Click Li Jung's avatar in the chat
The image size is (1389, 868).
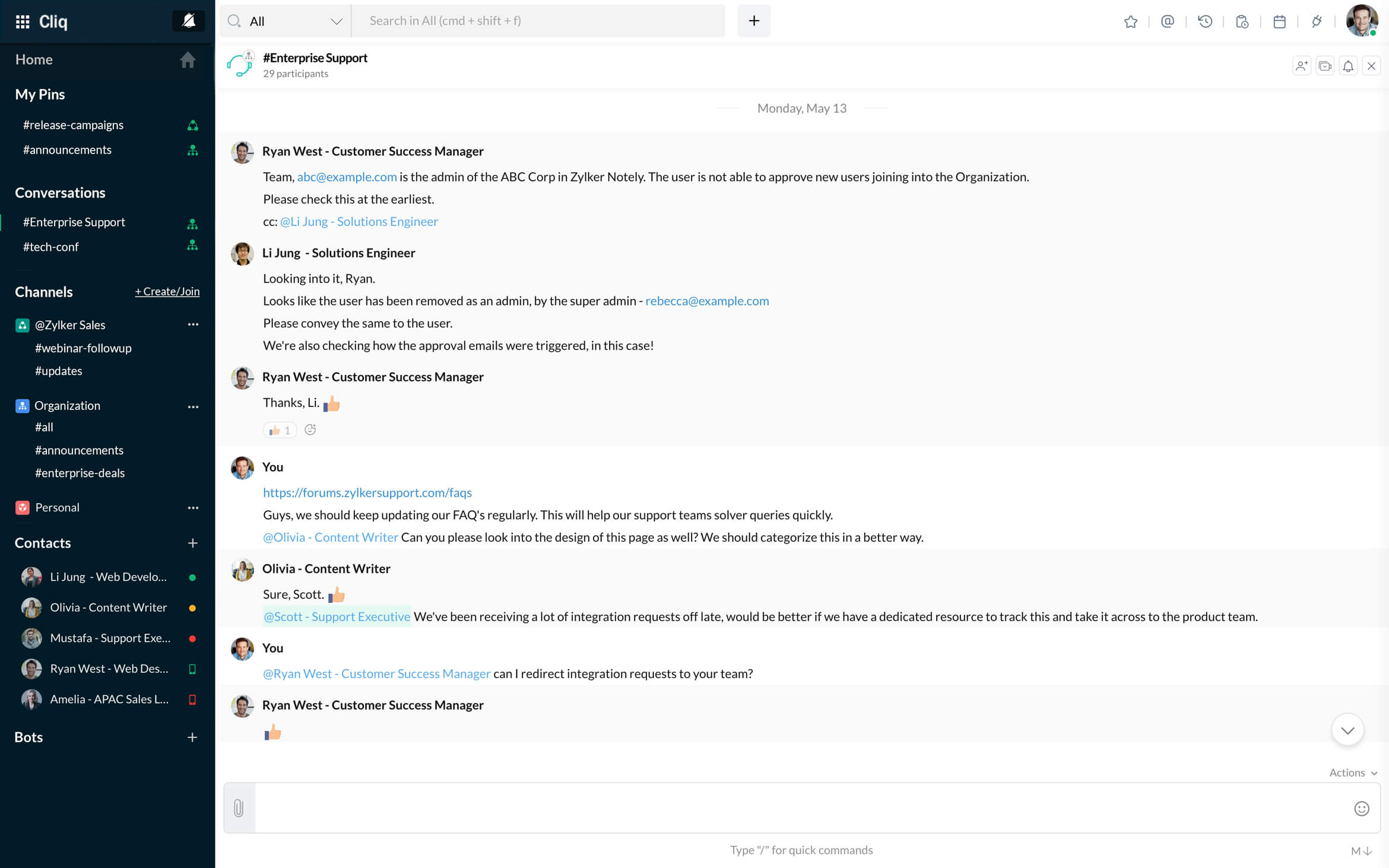(242, 254)
